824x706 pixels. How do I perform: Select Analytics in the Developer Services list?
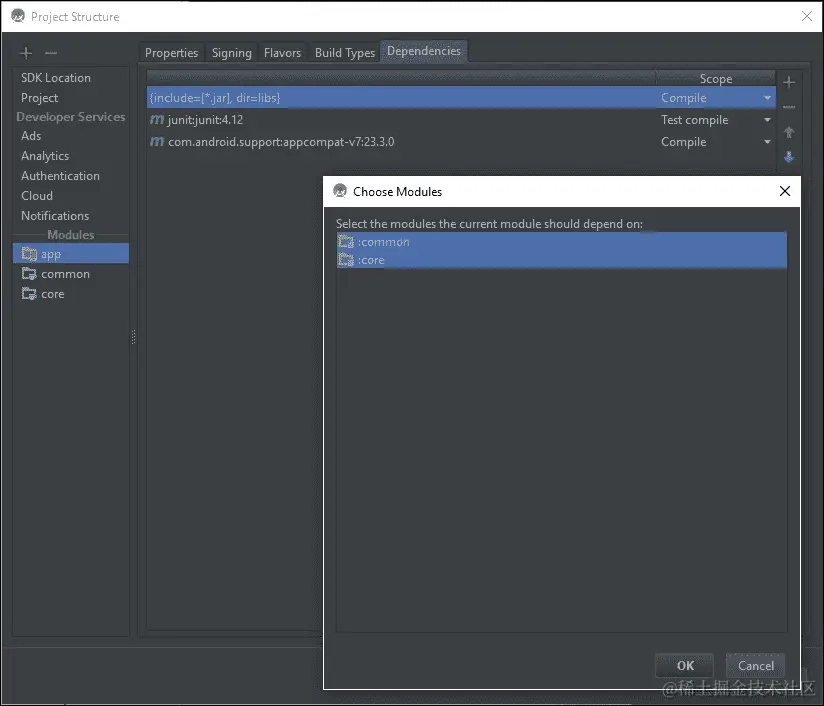point(44,156)
